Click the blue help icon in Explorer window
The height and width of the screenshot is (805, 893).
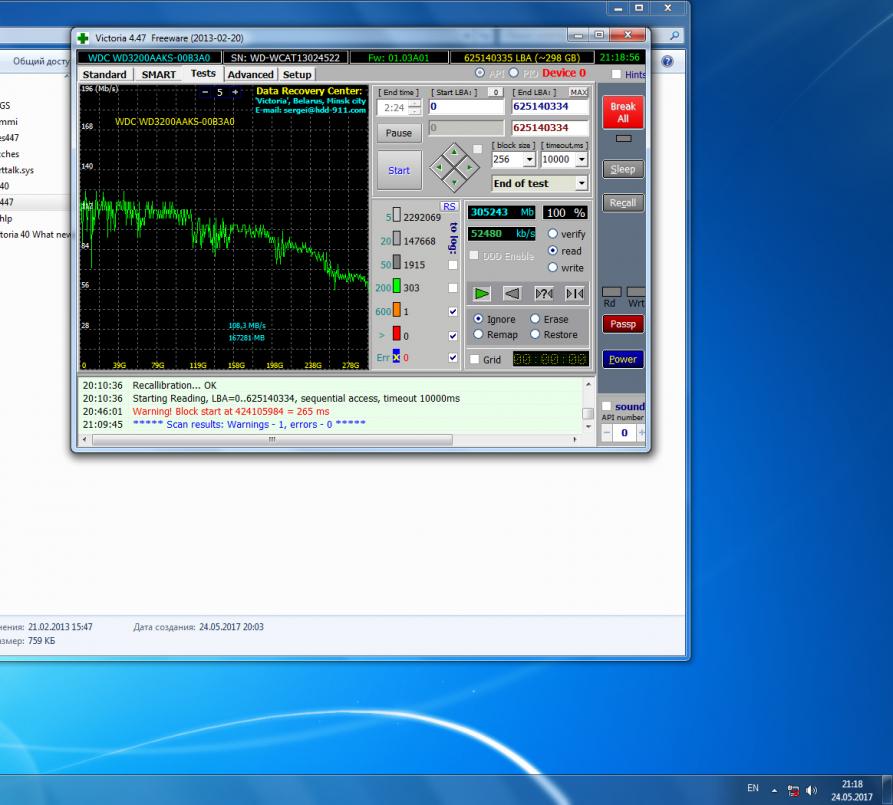pyautogui.click(x=667, y=62)
